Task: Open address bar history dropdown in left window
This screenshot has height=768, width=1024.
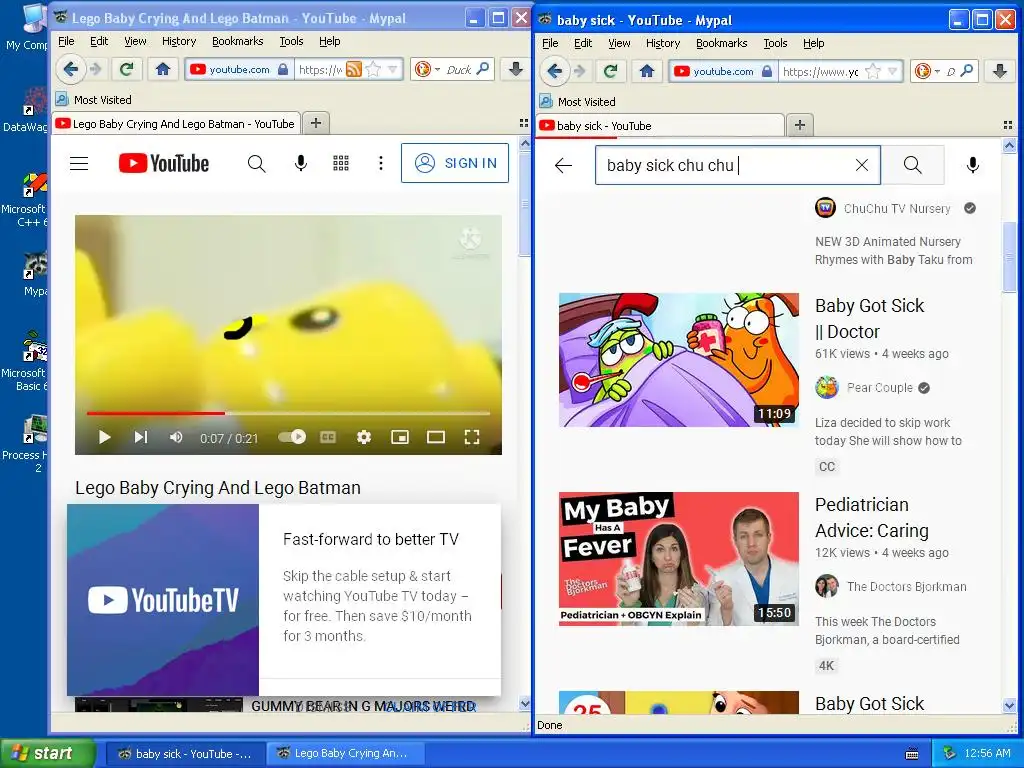Action: click(392, 69)
